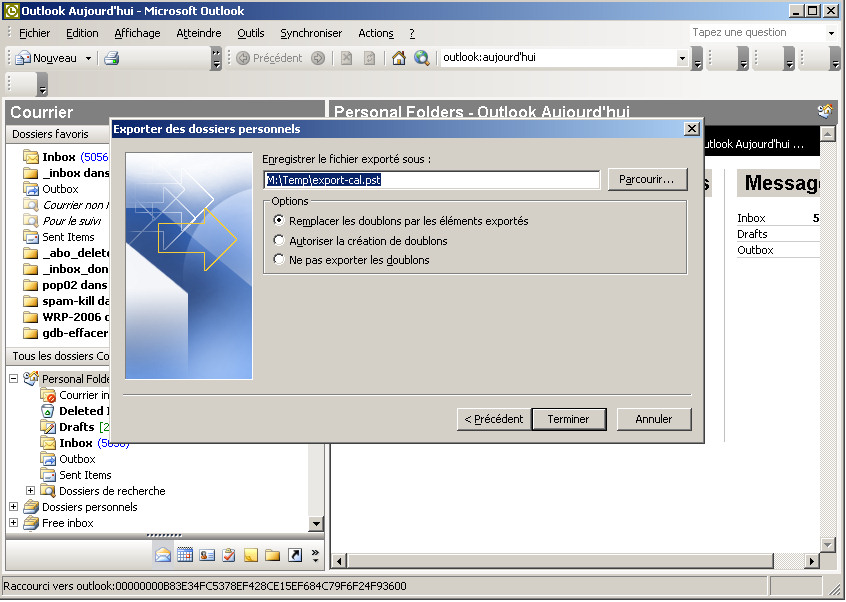The width and height of the screenshot is (846, 602).
Task: Open the Synchroniser menu
Action: pyautogui.click(x=311, y=33)
